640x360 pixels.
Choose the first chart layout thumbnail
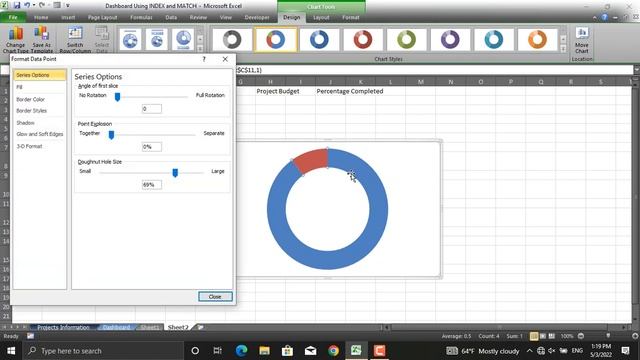130,40
